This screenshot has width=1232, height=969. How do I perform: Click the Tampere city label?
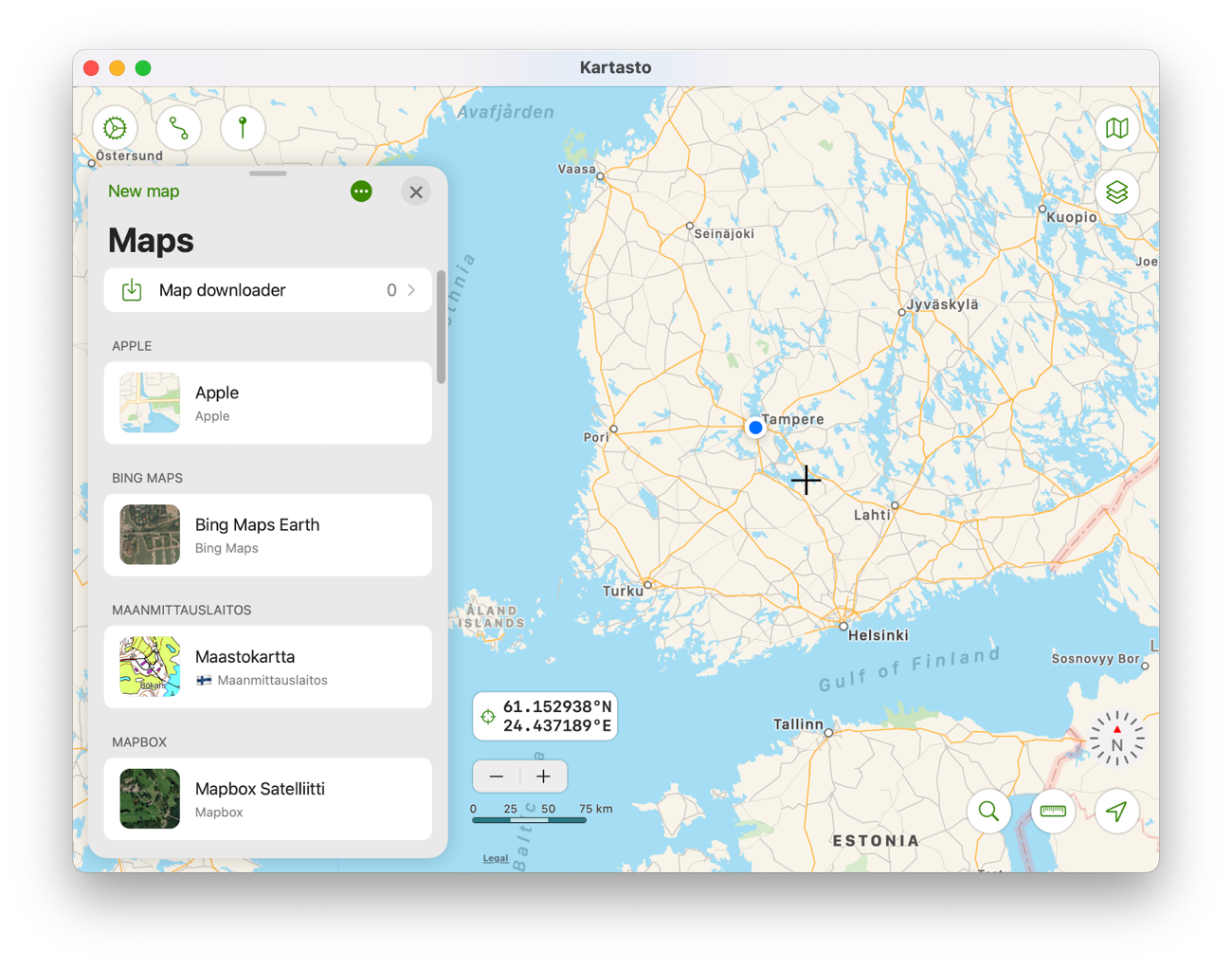[x=793, y=419]
